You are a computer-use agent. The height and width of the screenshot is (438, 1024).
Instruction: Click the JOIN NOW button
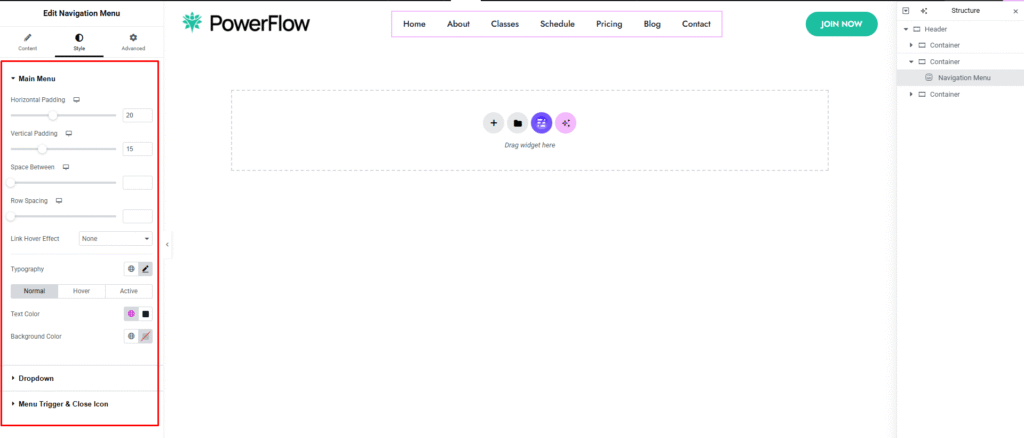click(x=840, y=24)
